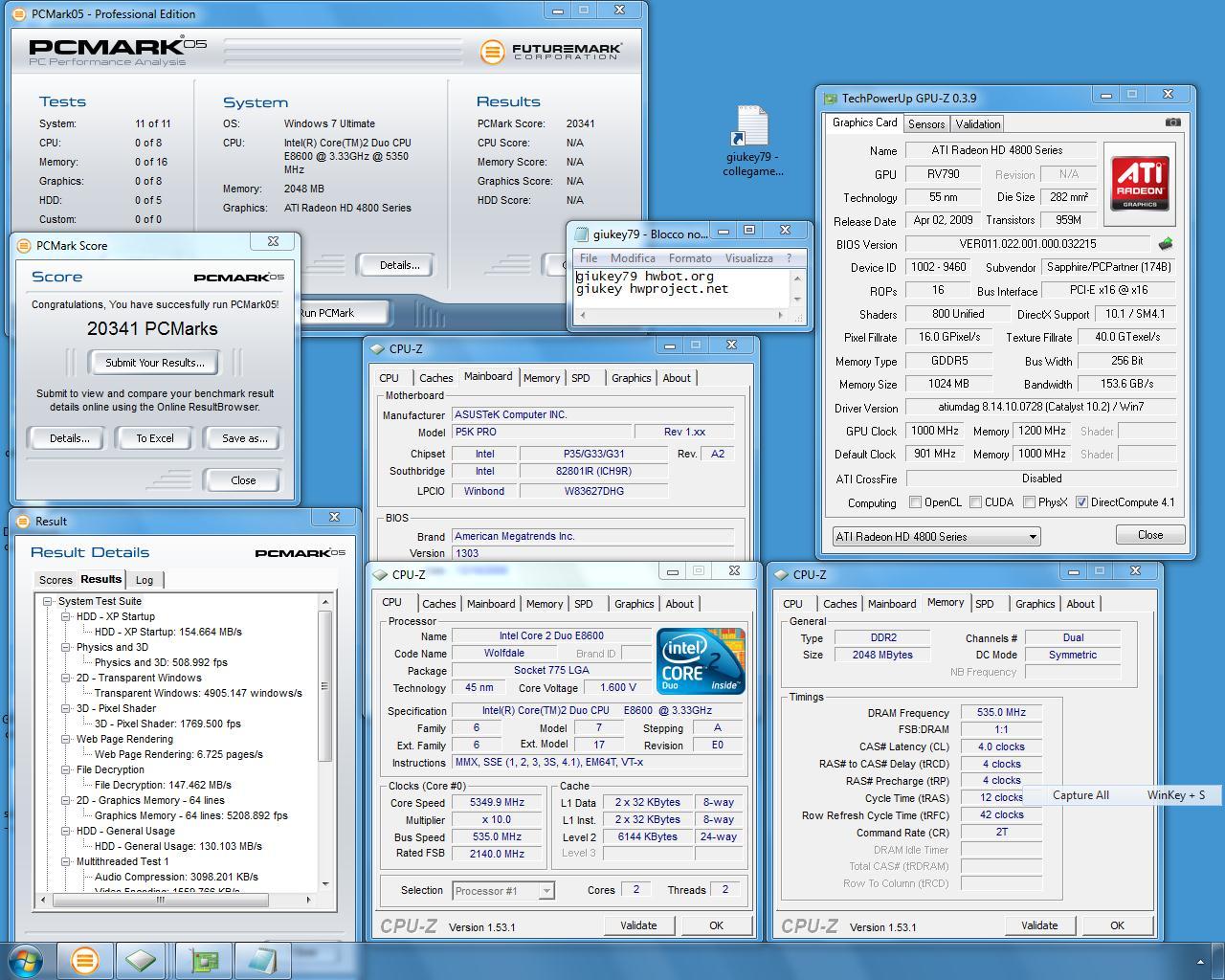The width and height of the screenshot is (1225, 980).
Task: Open the Modifica menu in Notepad
Action: 633,258
